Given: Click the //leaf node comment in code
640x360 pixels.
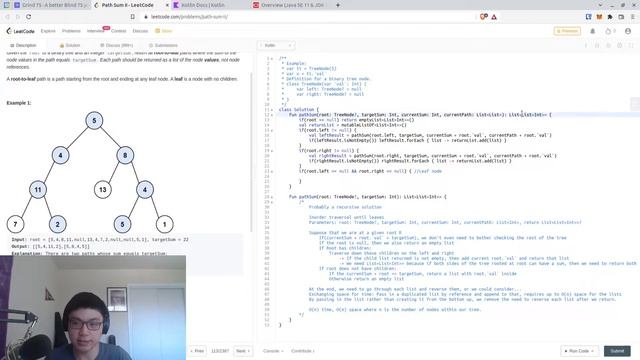Looking at the screenshot, I should point(427,171).
